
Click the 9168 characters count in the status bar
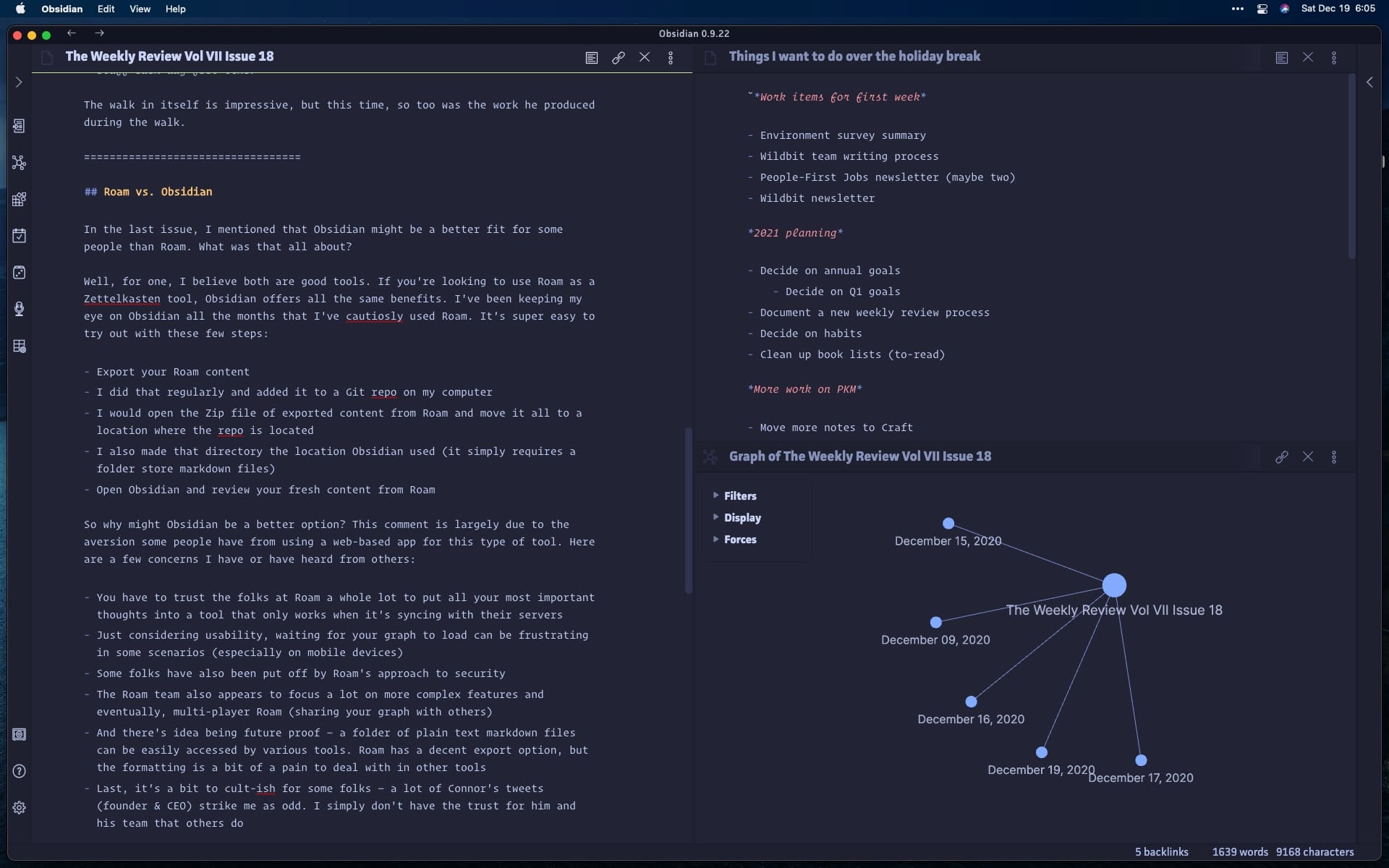pyautogui.click(x=1315, y=852)
